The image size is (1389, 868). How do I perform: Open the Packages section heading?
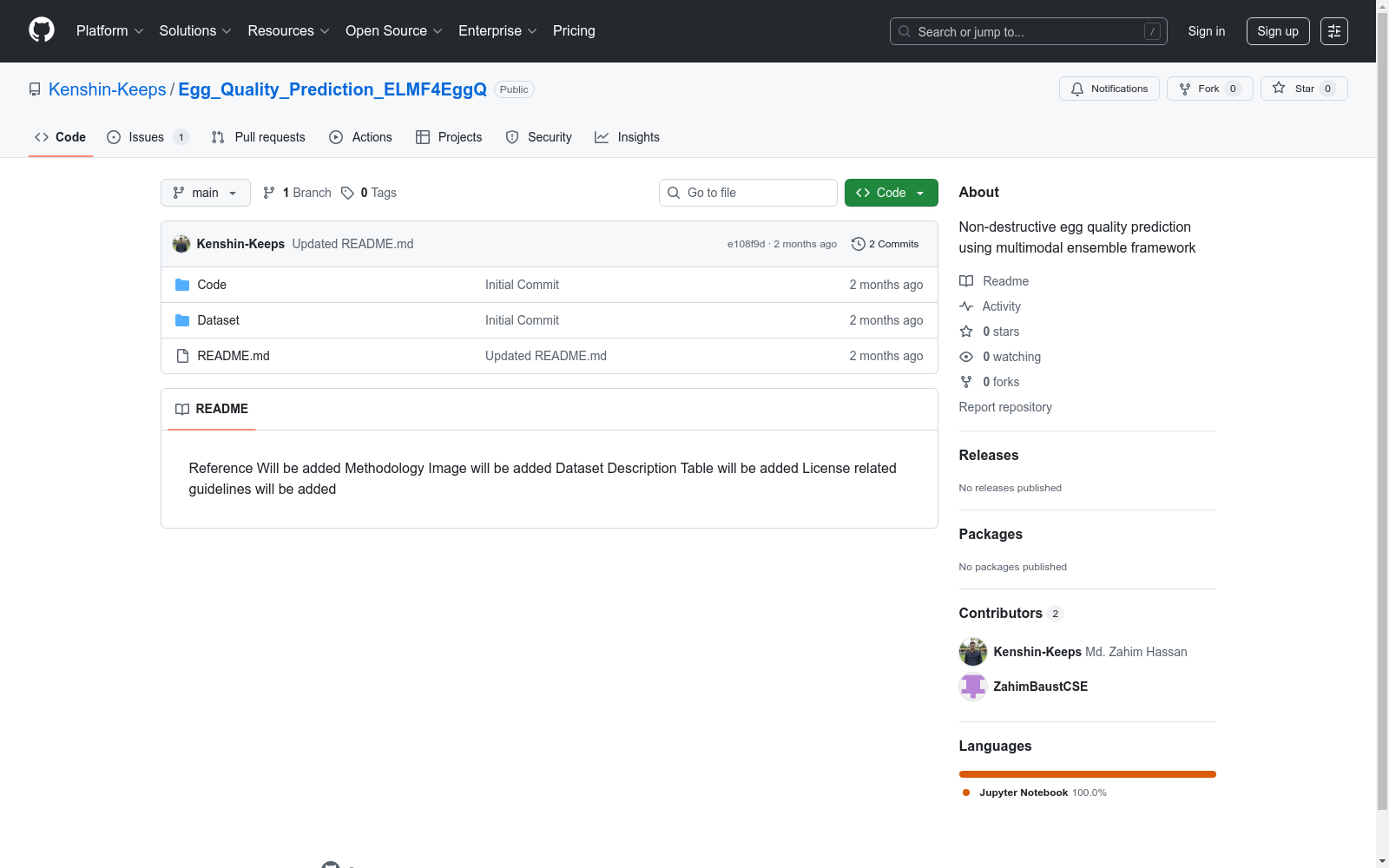[x=991, y=534]
